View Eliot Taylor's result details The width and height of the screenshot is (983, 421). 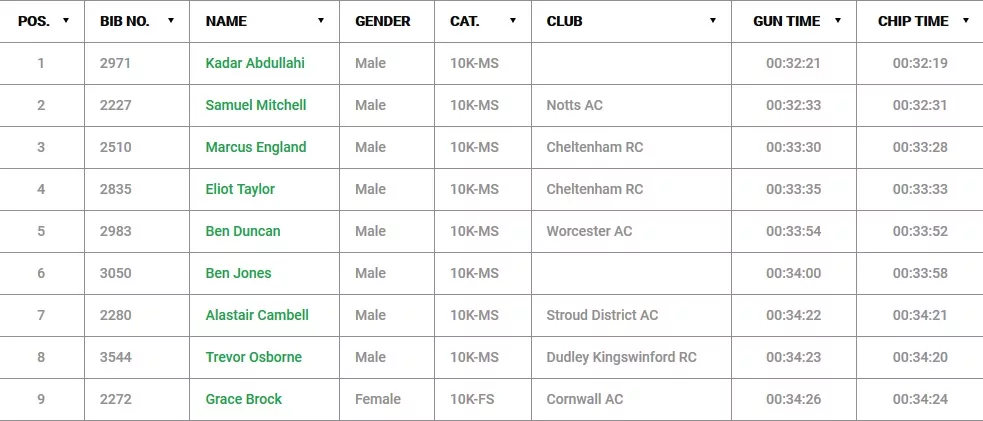pyautogui.click(x=240, y=189)
